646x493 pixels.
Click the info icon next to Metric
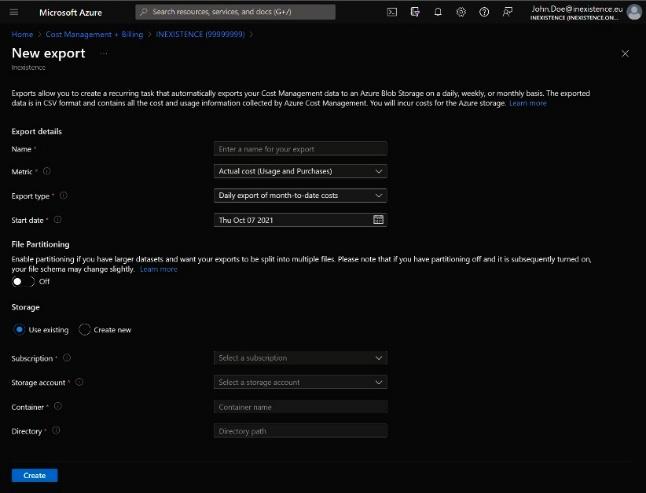(x=47, y=171)
